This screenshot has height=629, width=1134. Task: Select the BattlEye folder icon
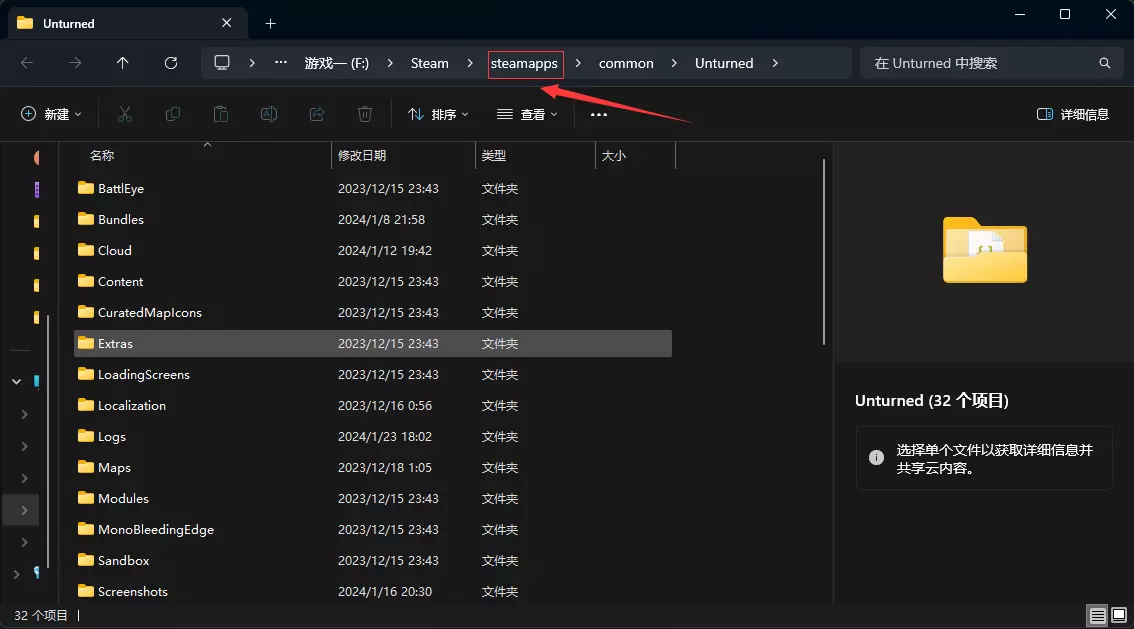[x=86, y=188]
